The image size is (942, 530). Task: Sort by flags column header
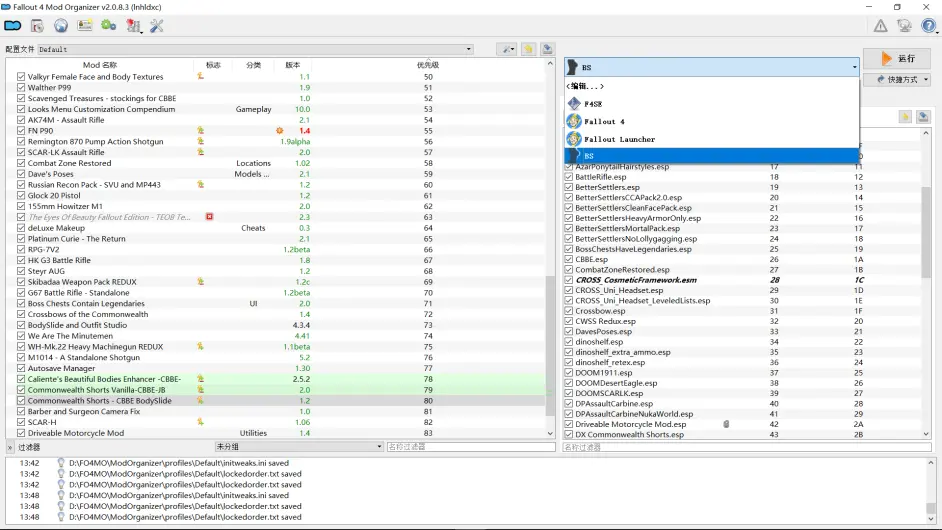[213, 65]
